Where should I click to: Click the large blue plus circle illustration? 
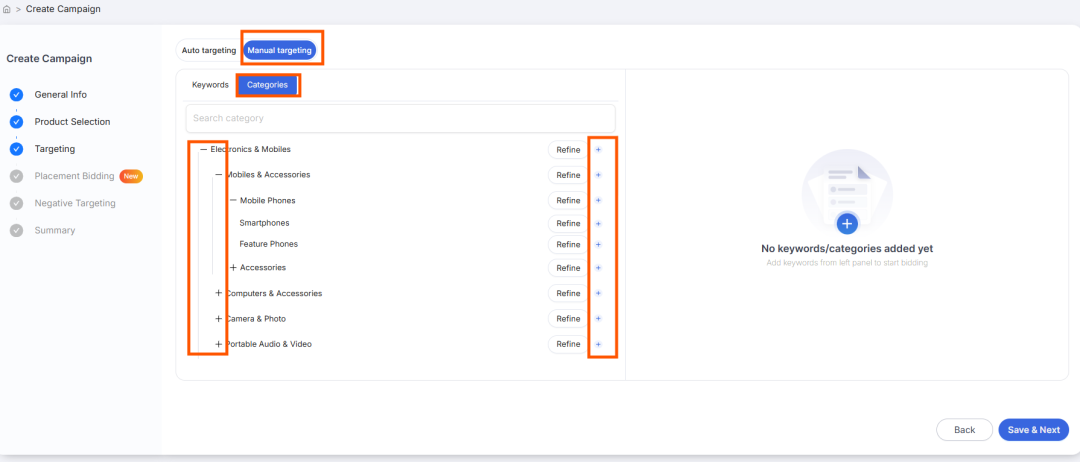tap(847, 224)
